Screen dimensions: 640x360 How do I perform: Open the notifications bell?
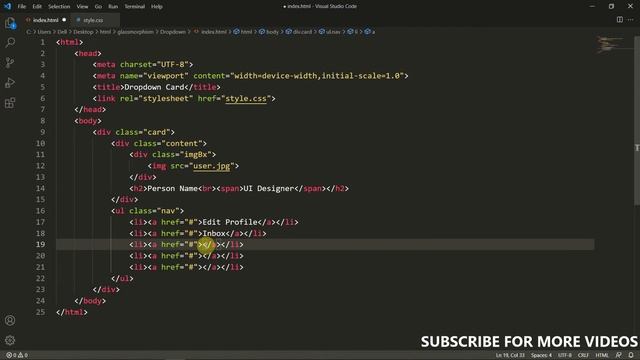631,355
